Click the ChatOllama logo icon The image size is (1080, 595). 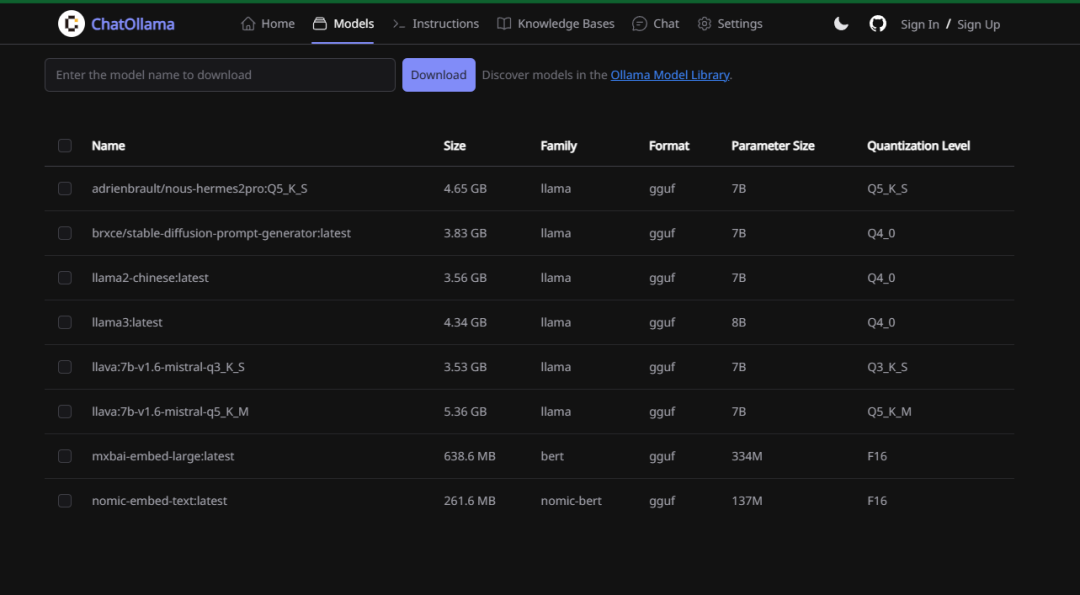pos(71,24)
